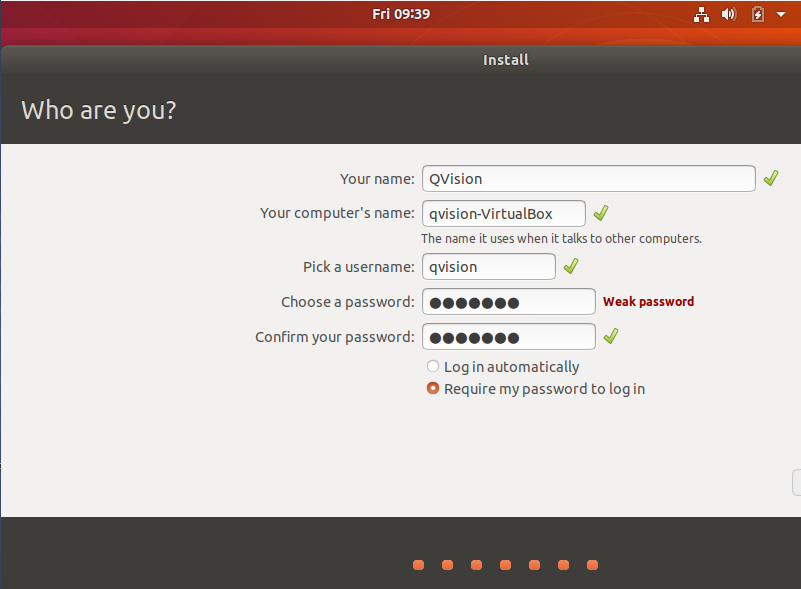Open the Fri 09:39 clock menu
Image resolution: width=801 pixels, height=589 pixels.
[401, 14]
